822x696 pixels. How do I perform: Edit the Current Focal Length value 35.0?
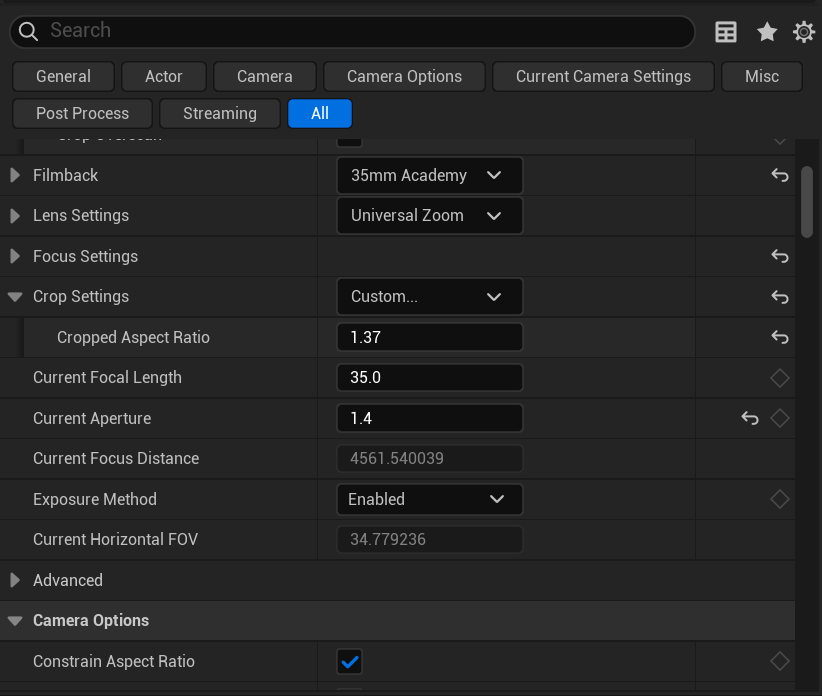(x=429, y=378)
